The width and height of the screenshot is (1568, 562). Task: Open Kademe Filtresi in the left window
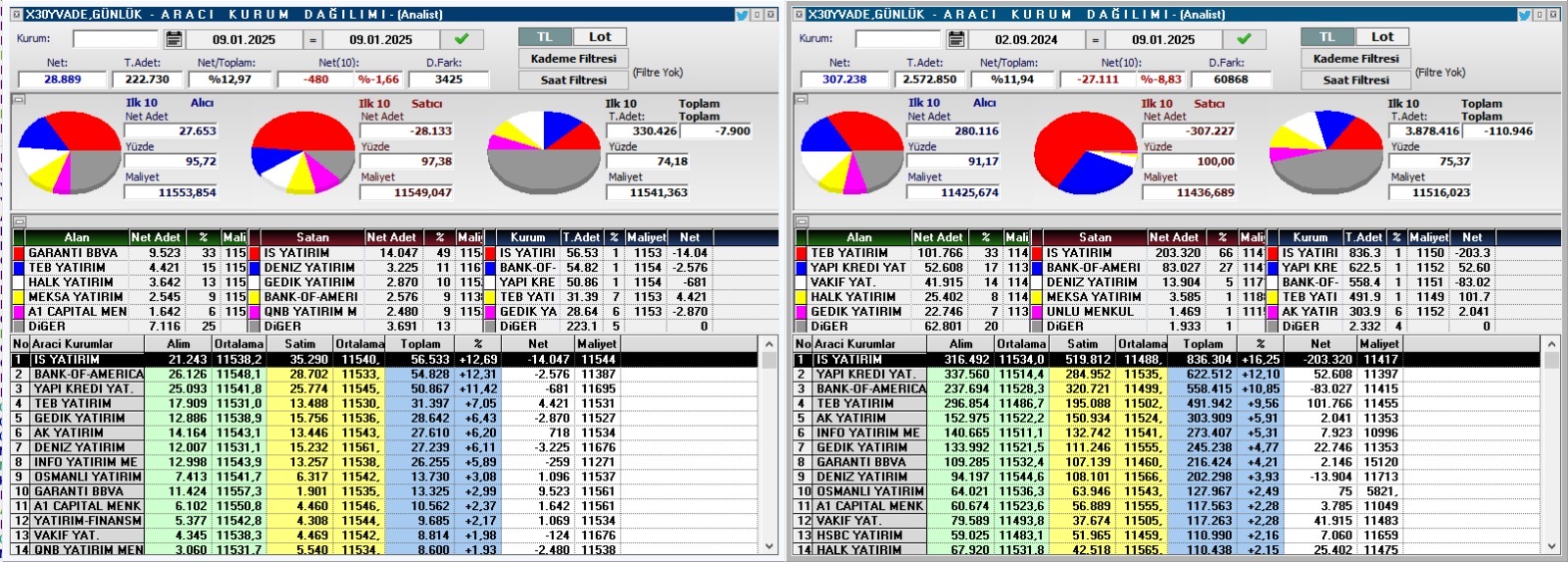(x=573, y=58)
